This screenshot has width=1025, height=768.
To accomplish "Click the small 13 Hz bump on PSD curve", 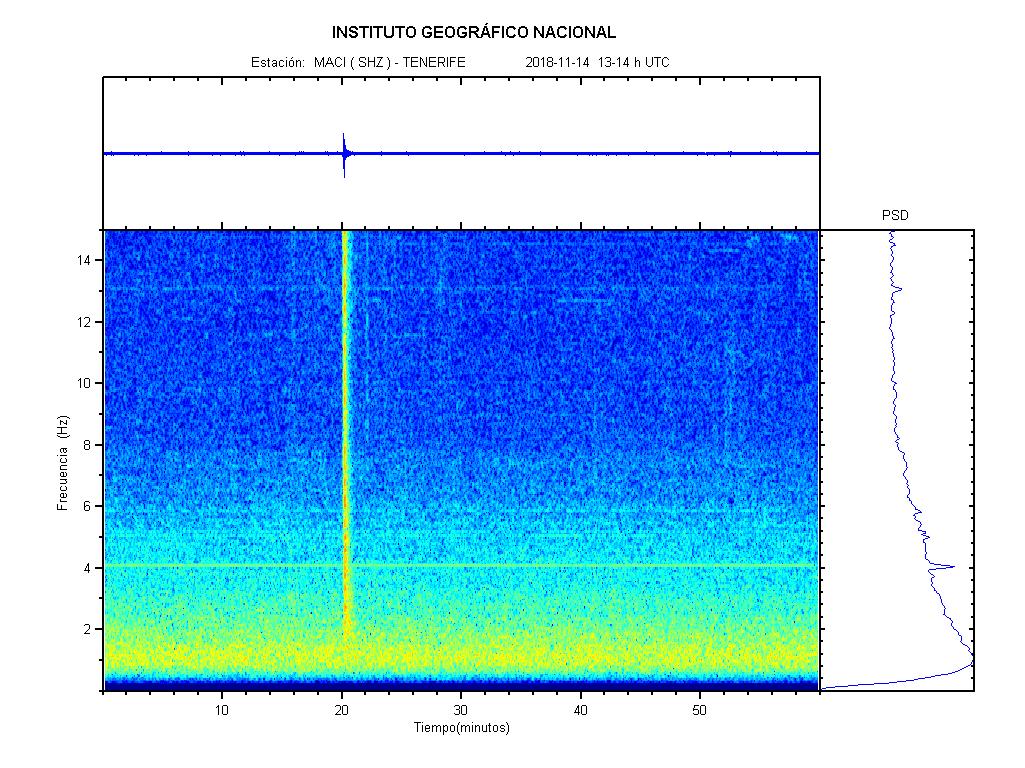I will 900,290.
